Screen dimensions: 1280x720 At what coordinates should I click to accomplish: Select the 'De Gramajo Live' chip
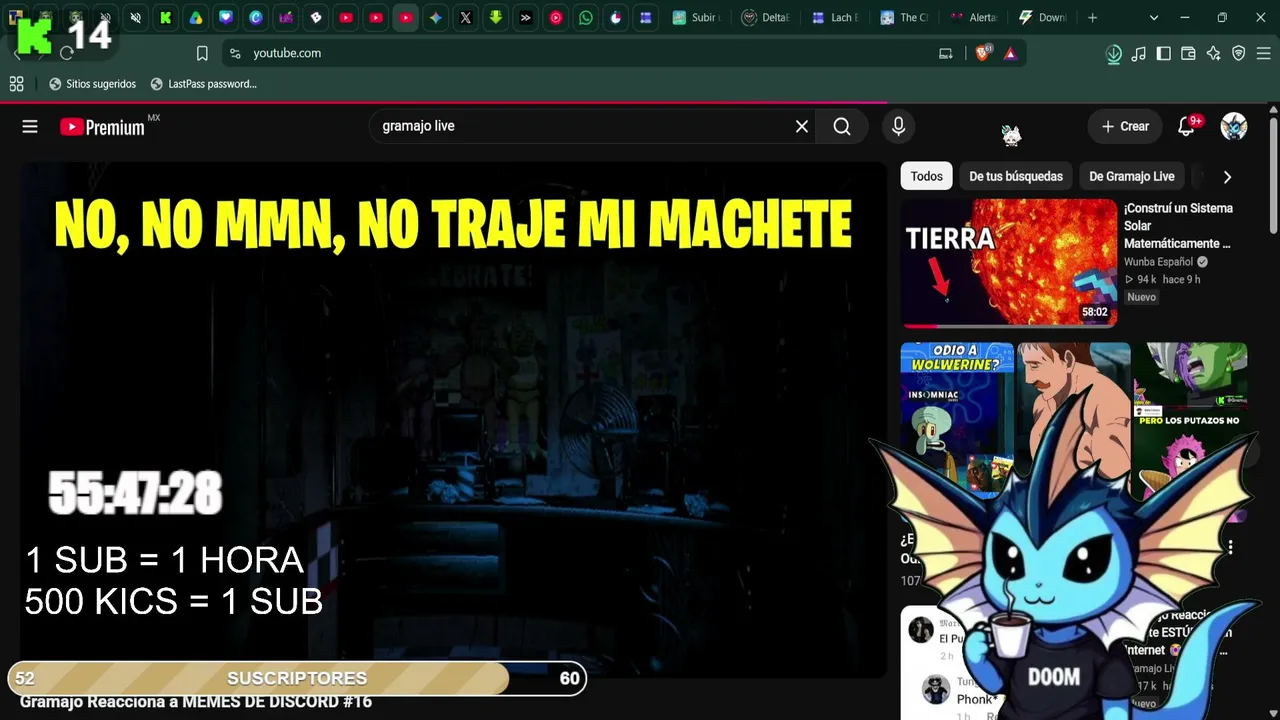click(1132, 176)
